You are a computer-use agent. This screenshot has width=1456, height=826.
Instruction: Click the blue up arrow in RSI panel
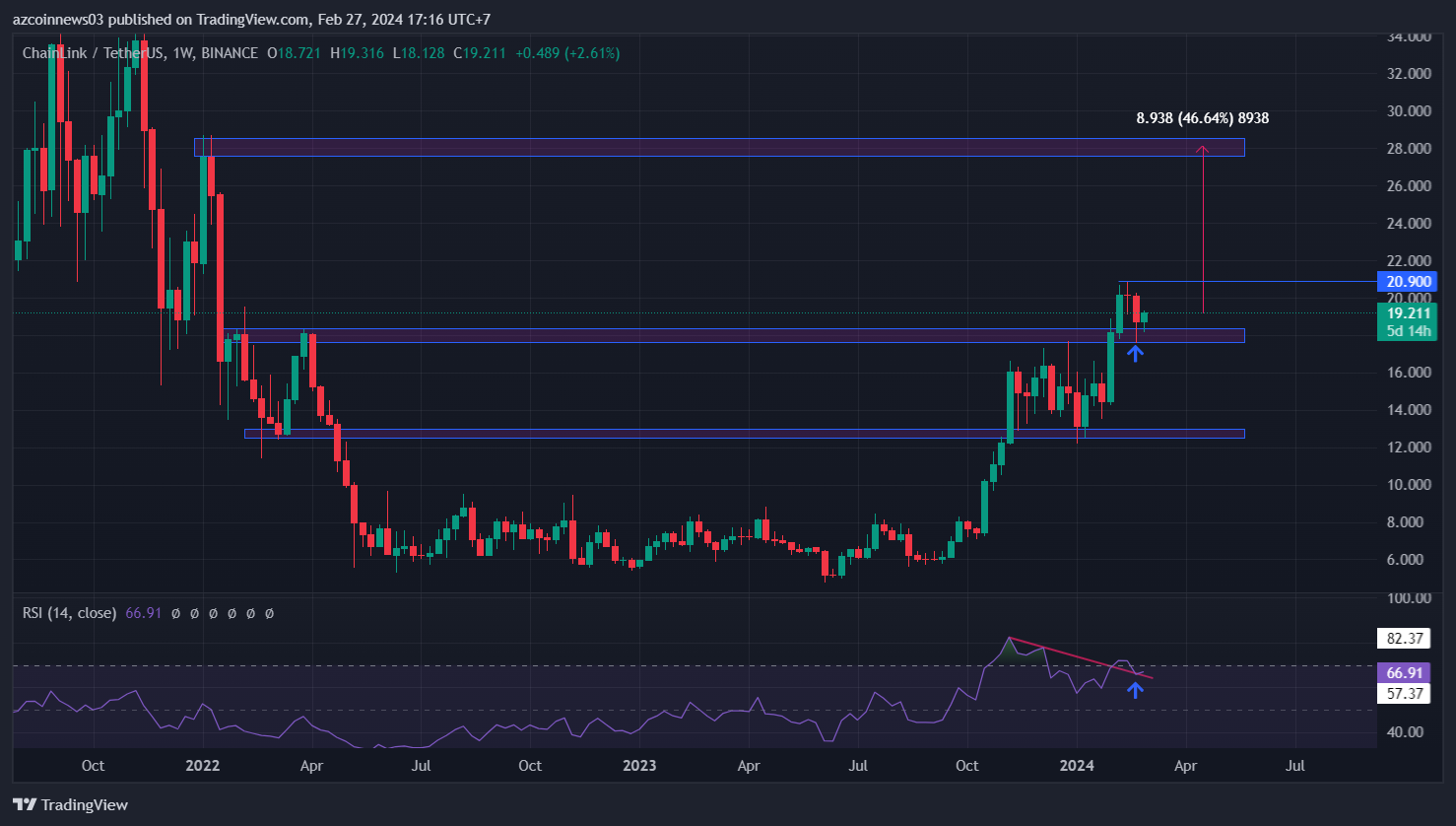[x=1135, y=689]
